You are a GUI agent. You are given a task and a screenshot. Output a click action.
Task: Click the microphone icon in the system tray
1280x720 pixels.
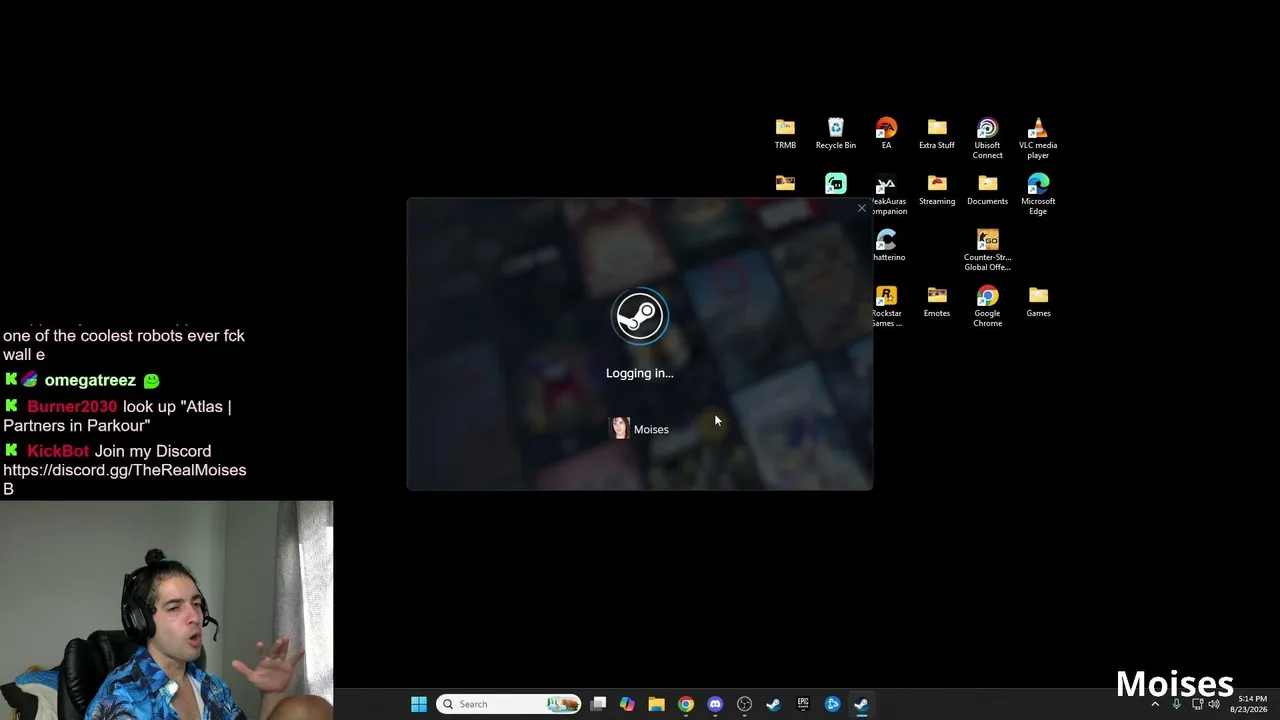1176,704
